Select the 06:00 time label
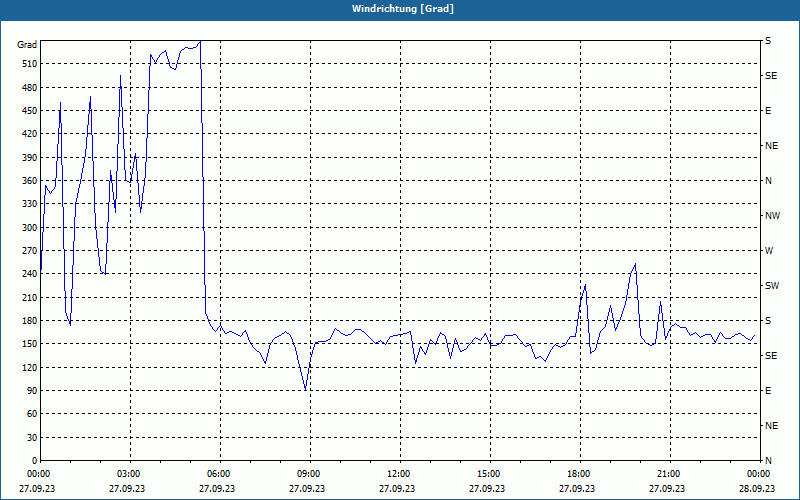Viewport: 800px width, 500px height. [218, 473]
